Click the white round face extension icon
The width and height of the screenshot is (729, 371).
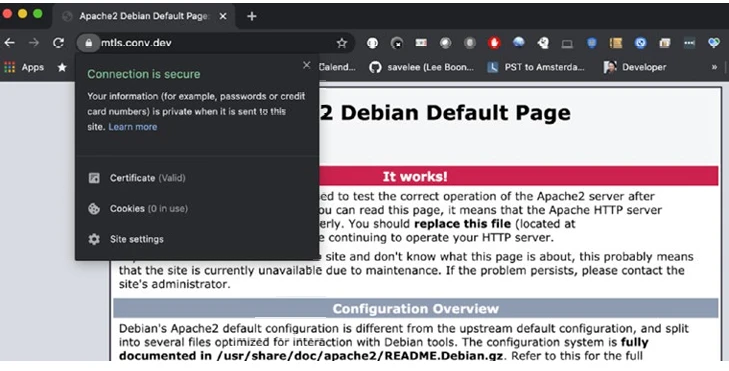(x=372, y=43)
